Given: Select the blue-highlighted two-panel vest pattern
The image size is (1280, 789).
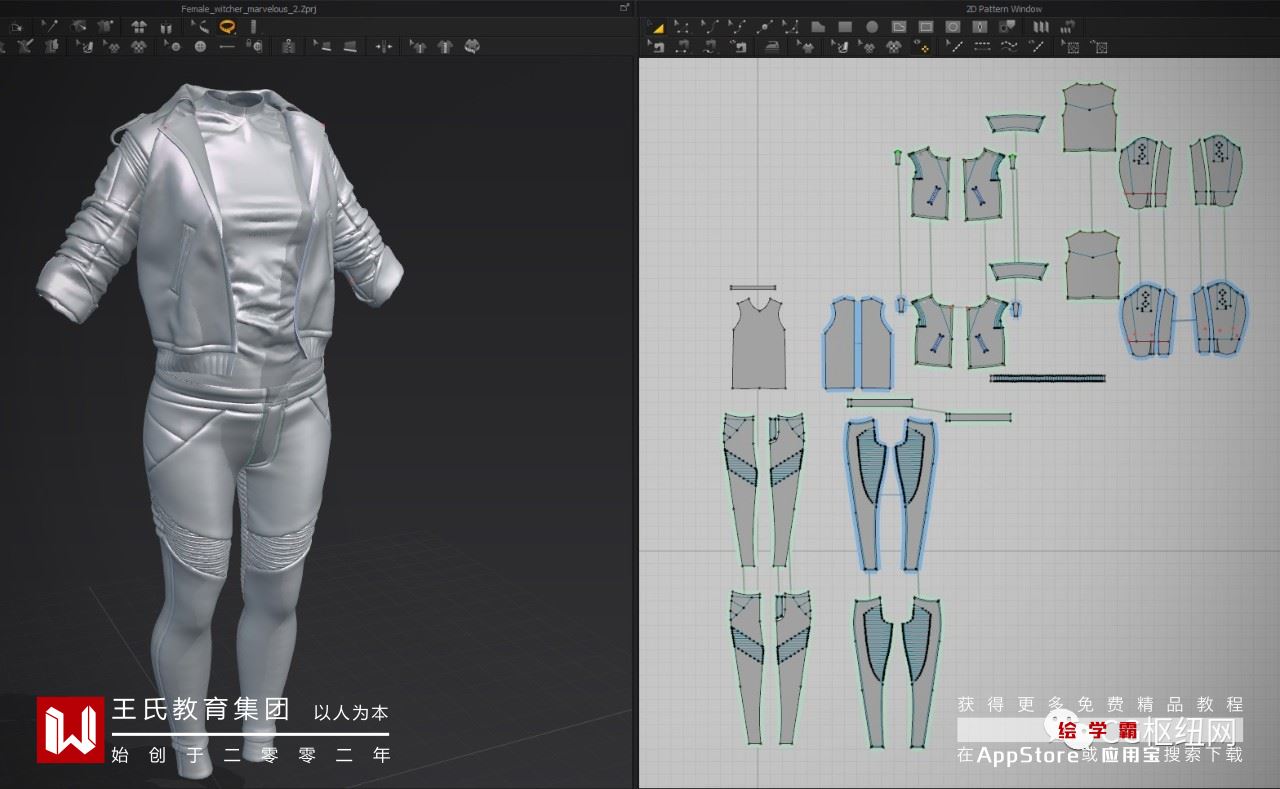Looking at the screenshot, I should click(x=858, y=342).
